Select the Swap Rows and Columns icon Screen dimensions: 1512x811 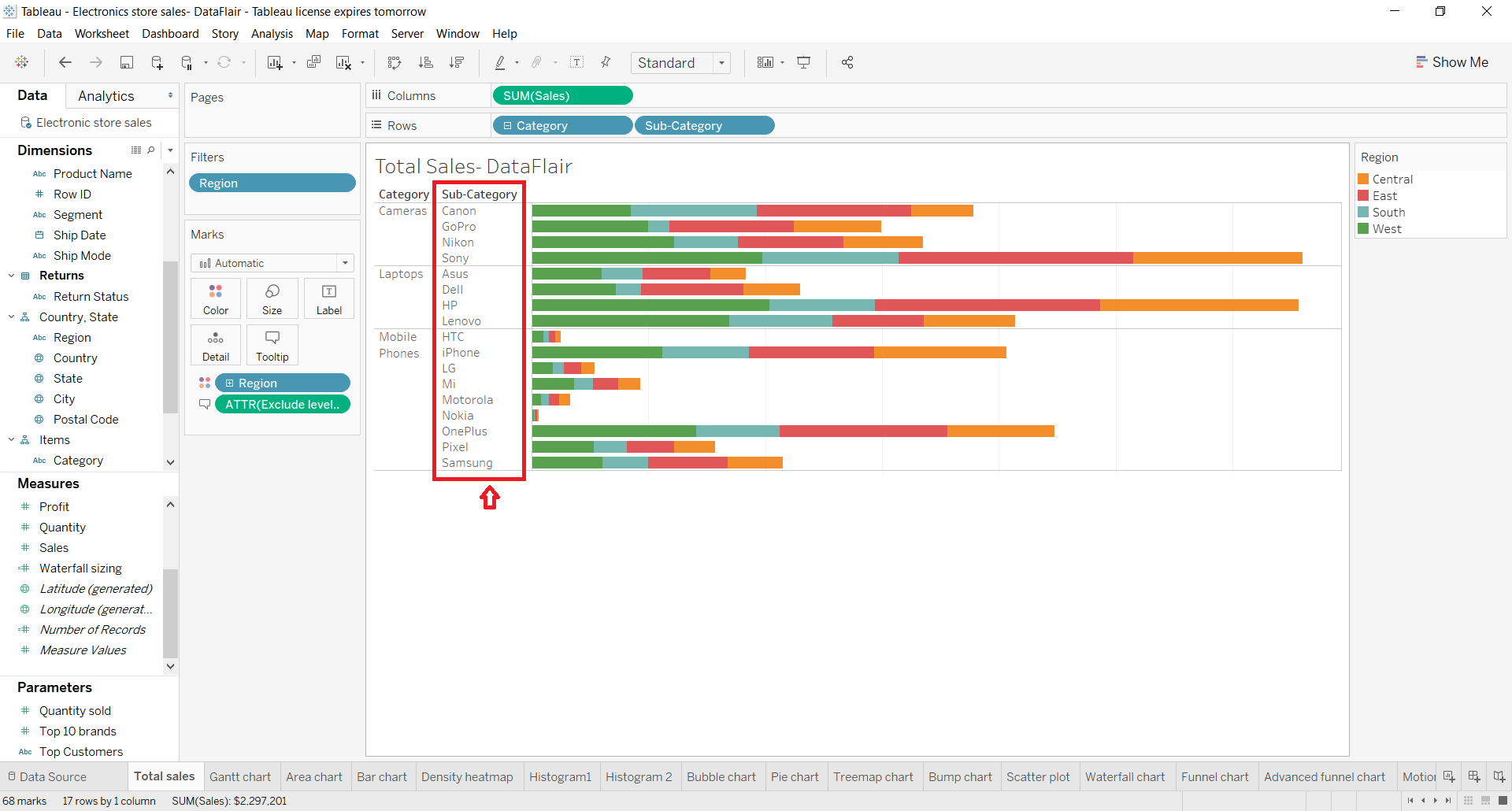(394, 63)
